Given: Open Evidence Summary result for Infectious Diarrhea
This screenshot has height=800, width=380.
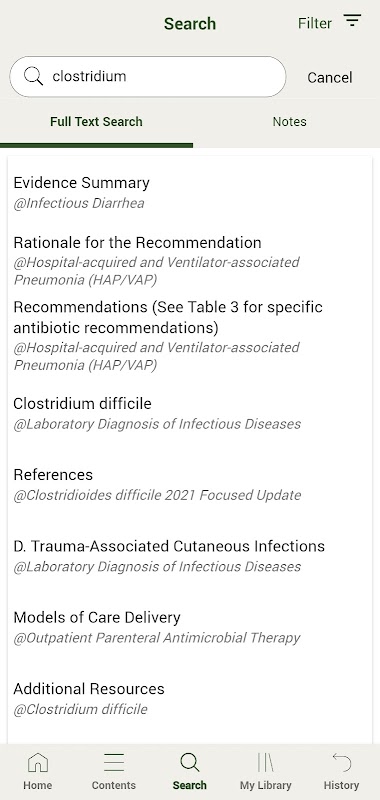Looking at the screenshot, I should [x=190, y=192].
